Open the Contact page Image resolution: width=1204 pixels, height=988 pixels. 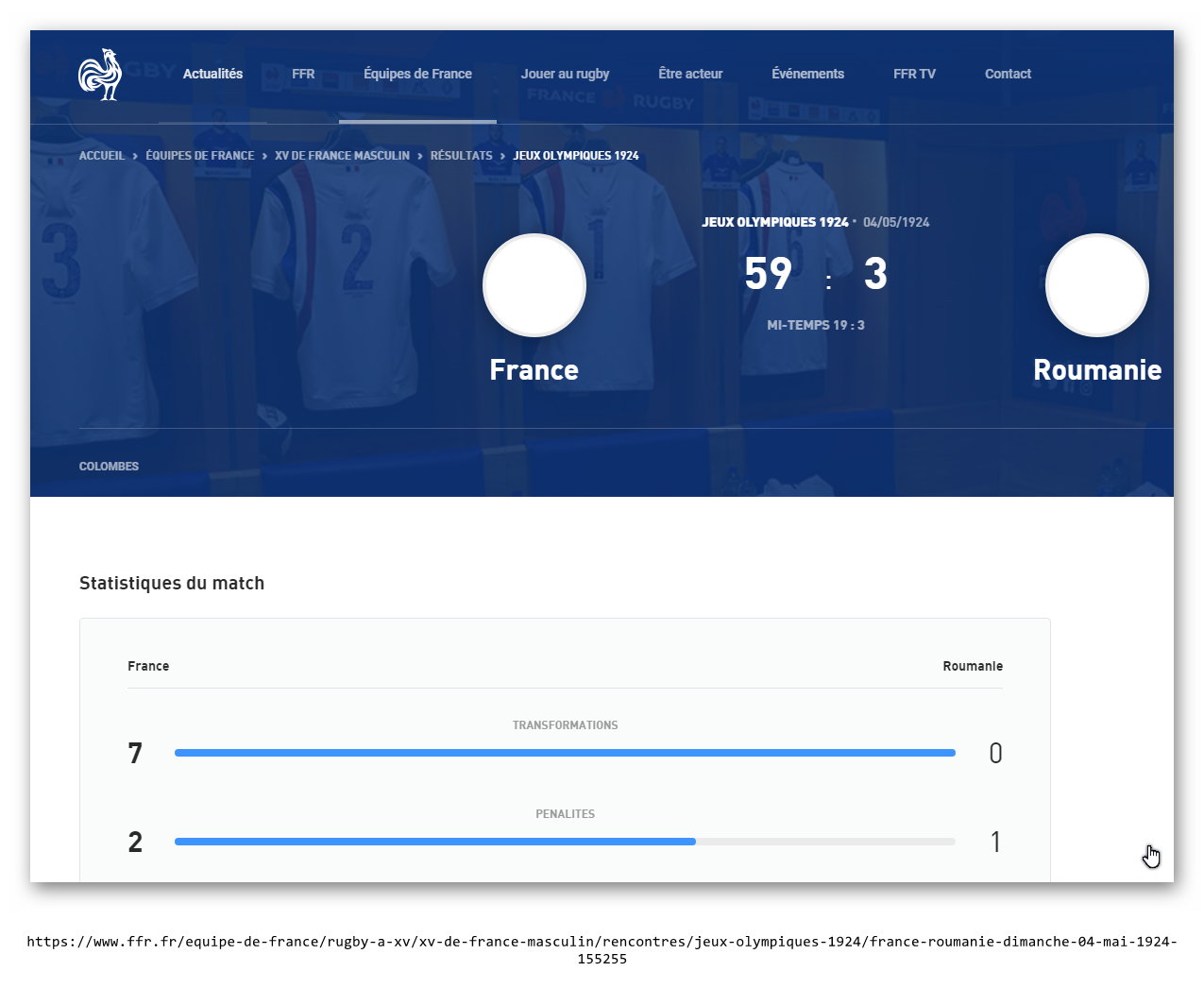[1008, 74]
